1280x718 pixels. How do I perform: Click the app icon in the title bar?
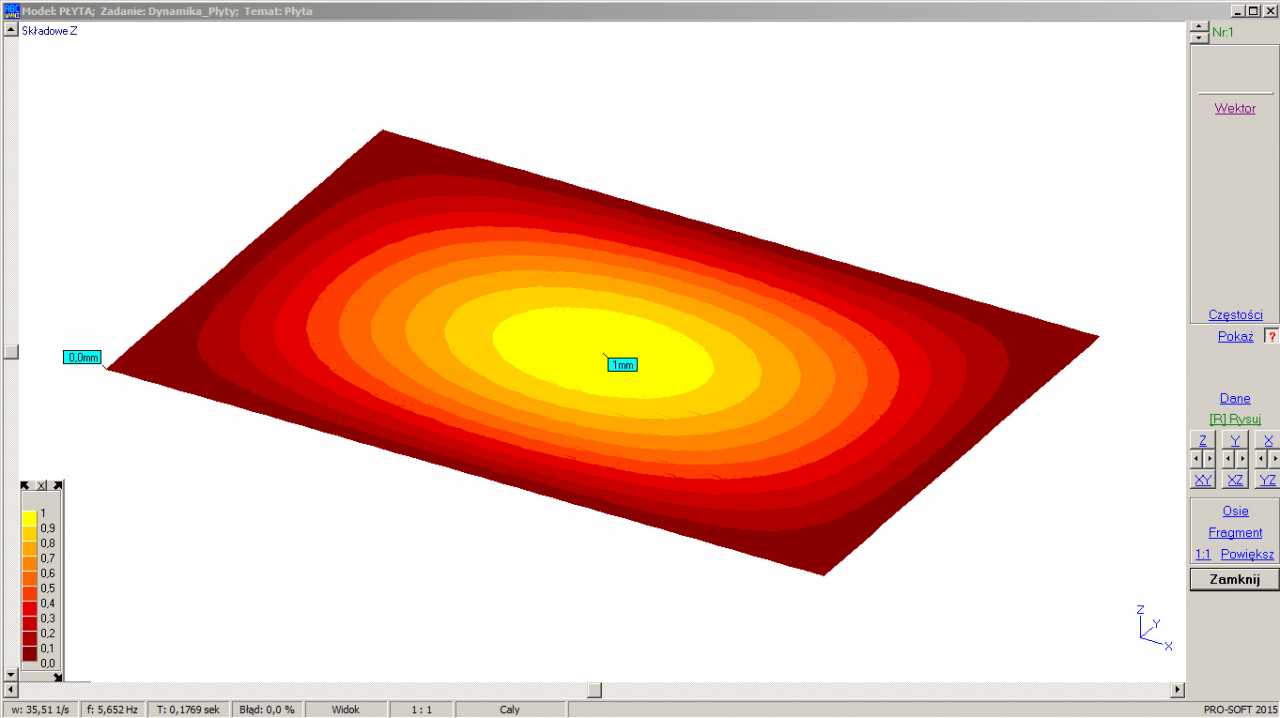(x=12, y=10)
